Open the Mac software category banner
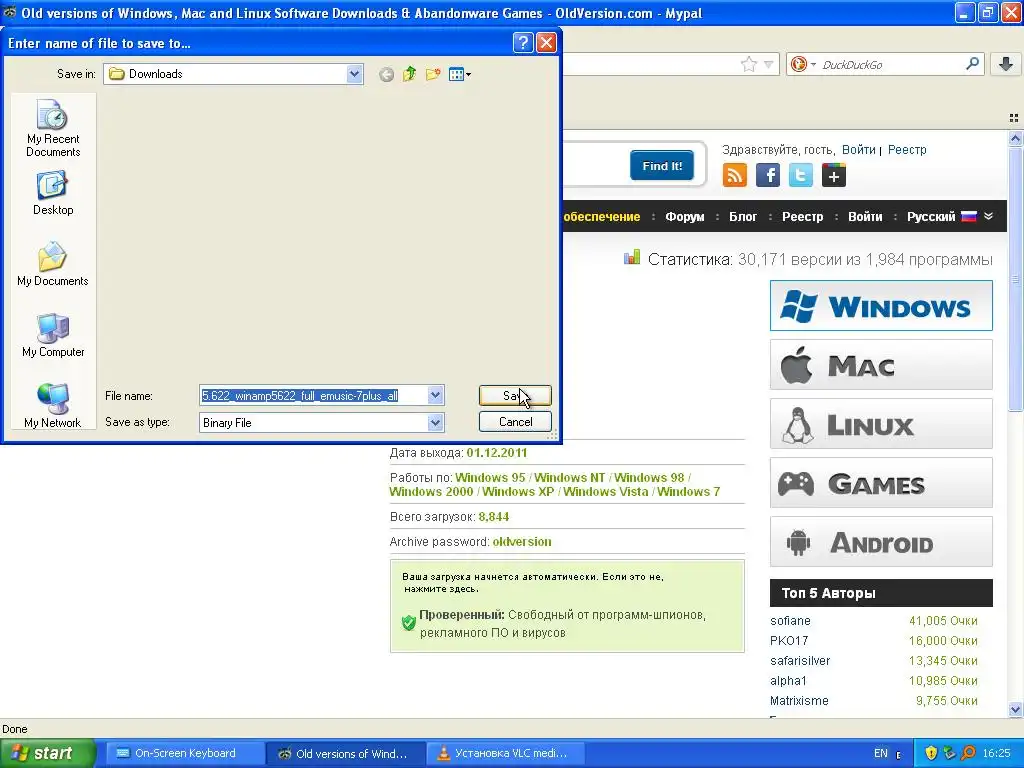Screen dimensions: 1024x768 pyautogui.click(x=881, y=365)
